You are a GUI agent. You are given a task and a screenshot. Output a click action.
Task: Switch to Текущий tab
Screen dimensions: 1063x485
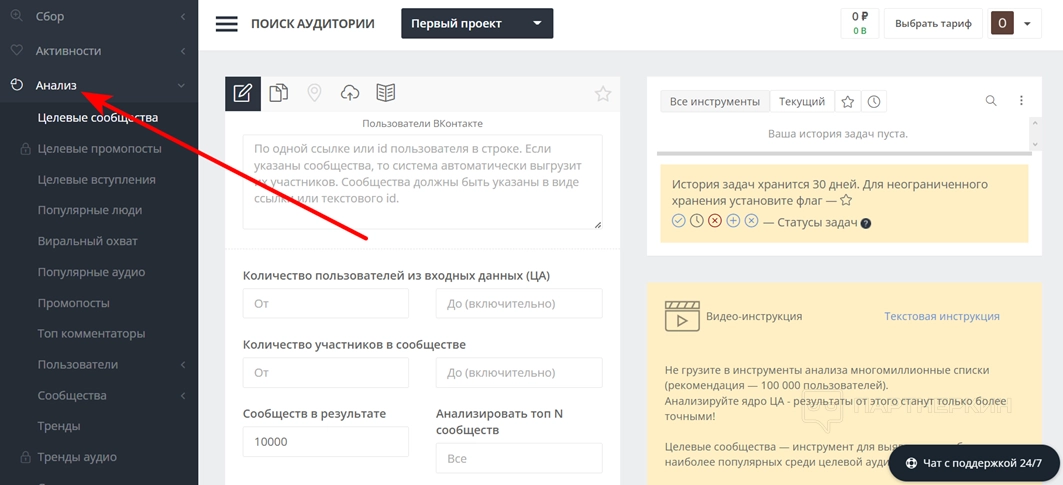802,102
